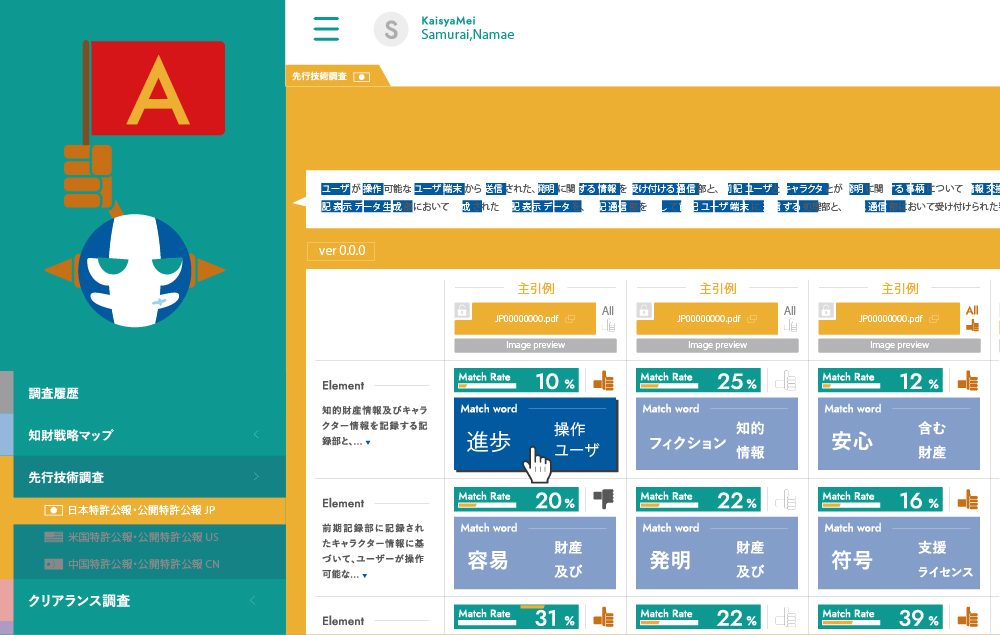Click the thumbs-up icon beside 12% match rate

tap(967, 381)
